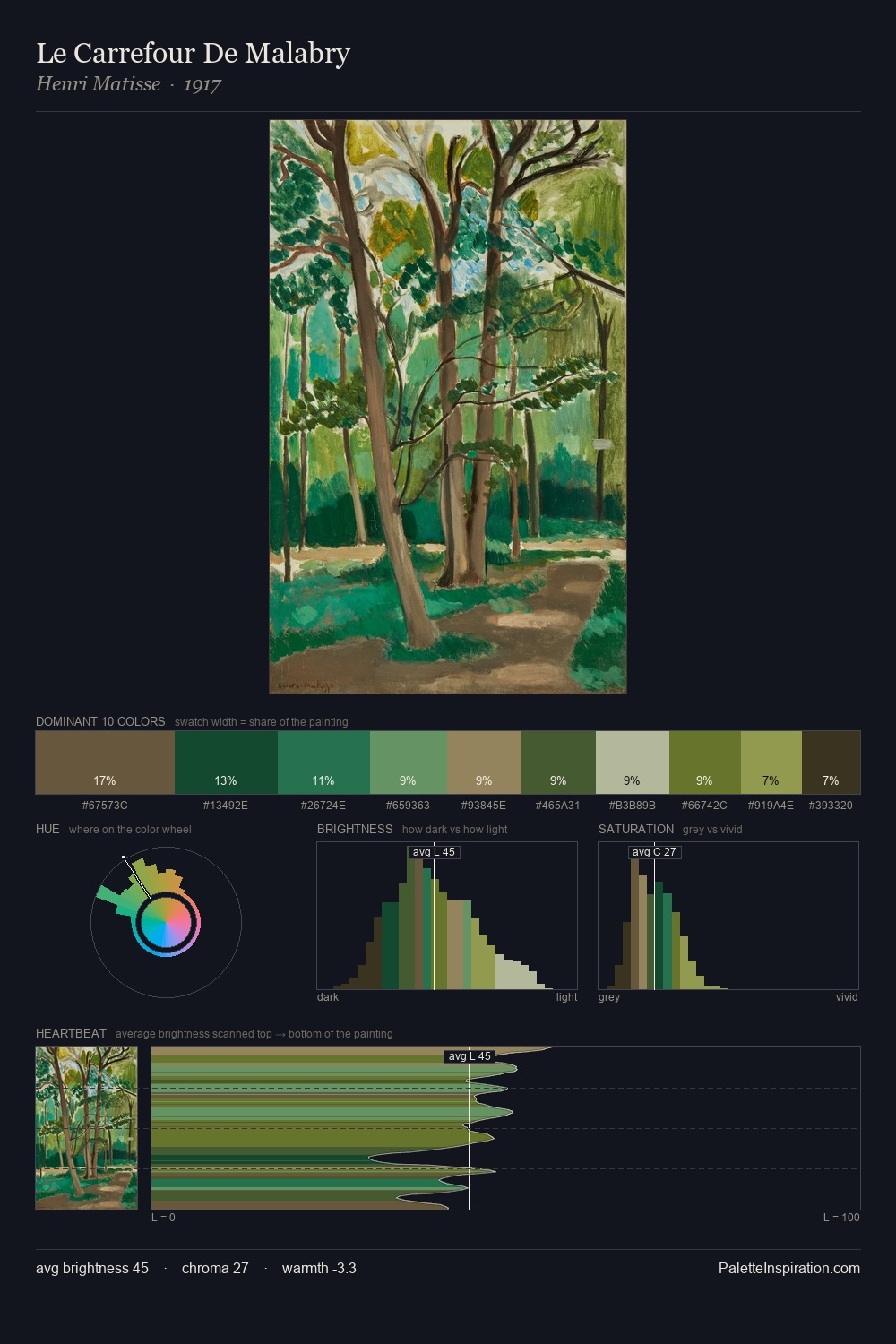Click the #465A31 olive green swatch
The image size is (896, 1344).
click(x=558, y=762)
